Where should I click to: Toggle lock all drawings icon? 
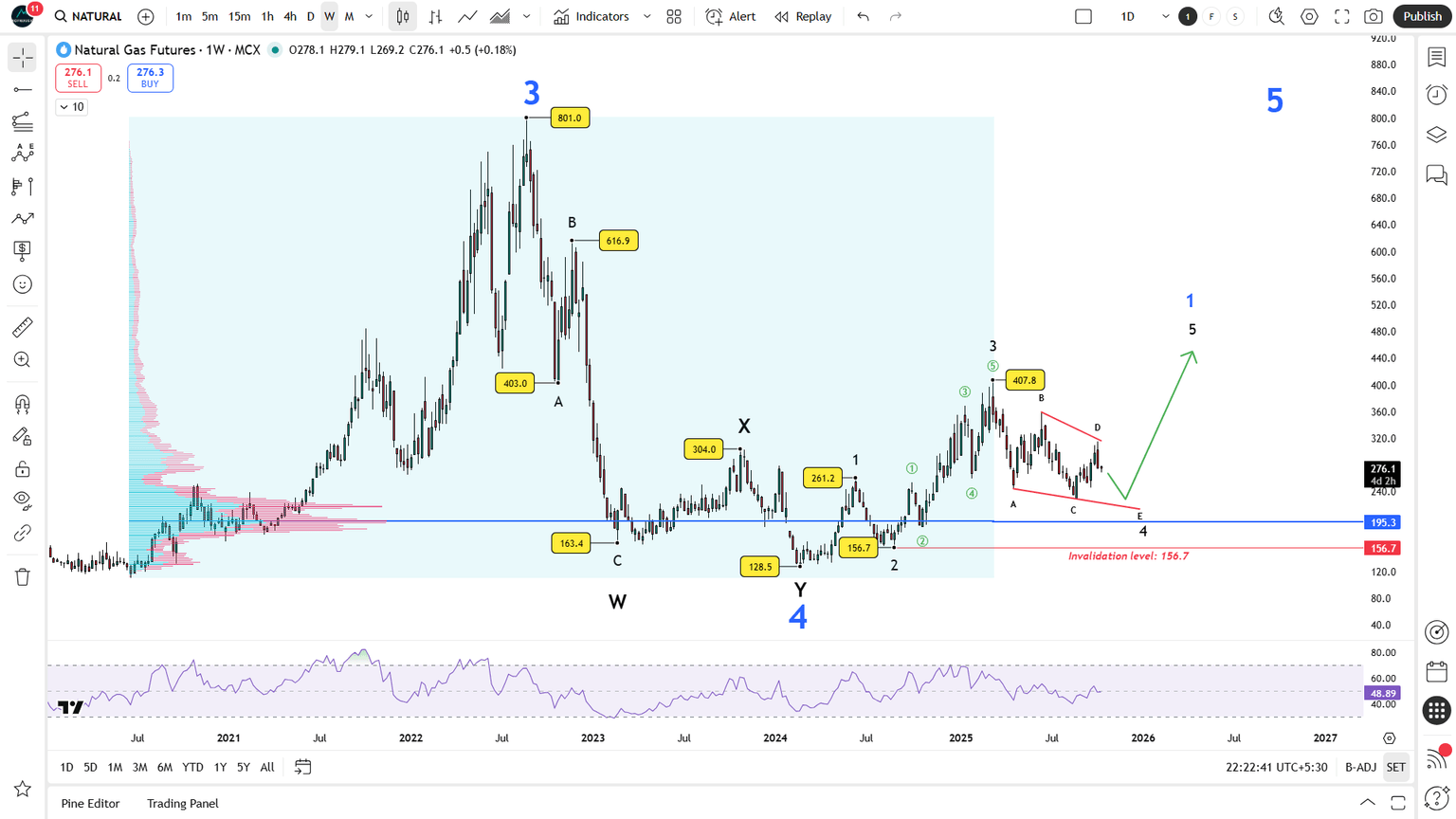click(22, 469)
